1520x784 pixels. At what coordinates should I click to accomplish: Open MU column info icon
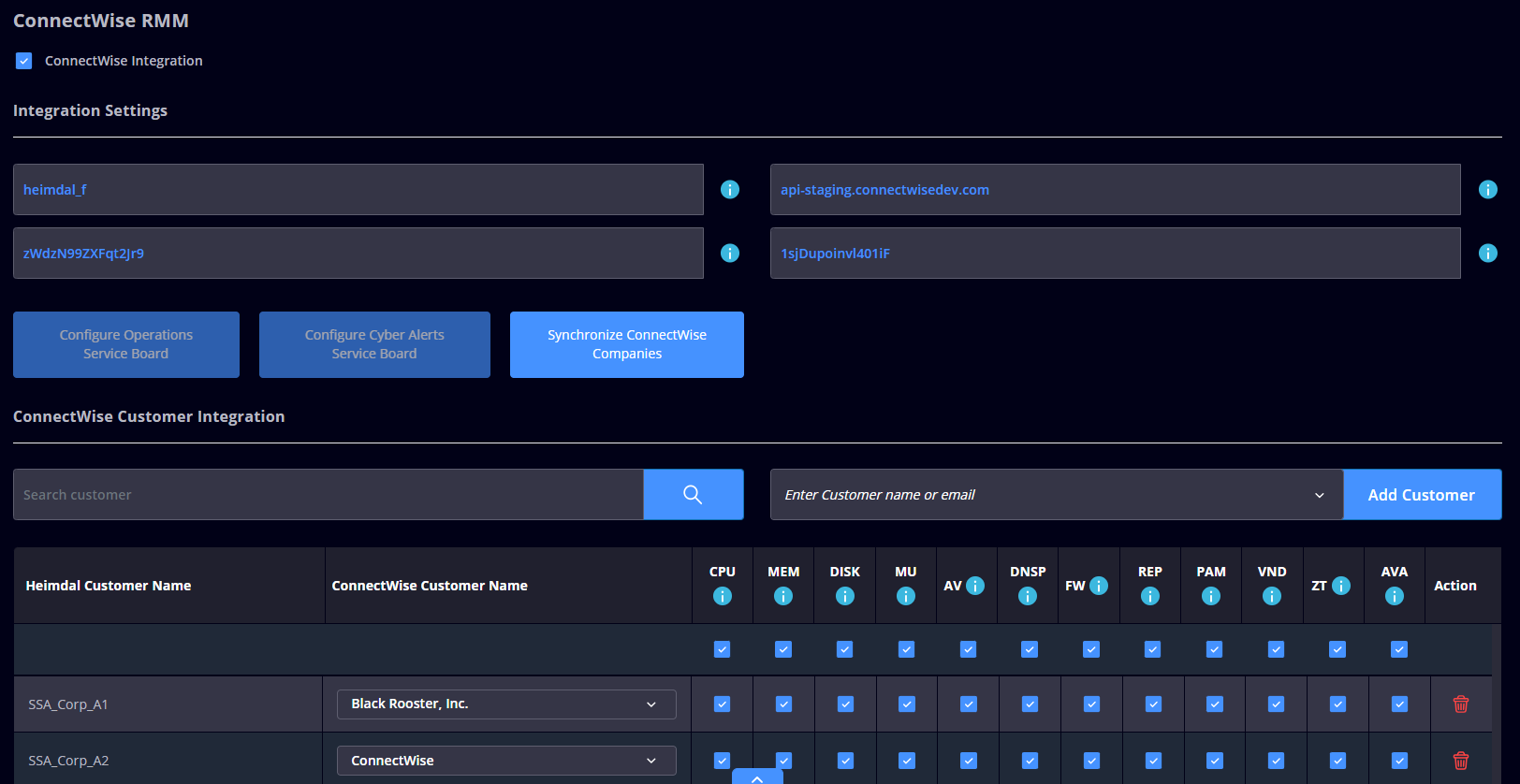coord(906,596)
